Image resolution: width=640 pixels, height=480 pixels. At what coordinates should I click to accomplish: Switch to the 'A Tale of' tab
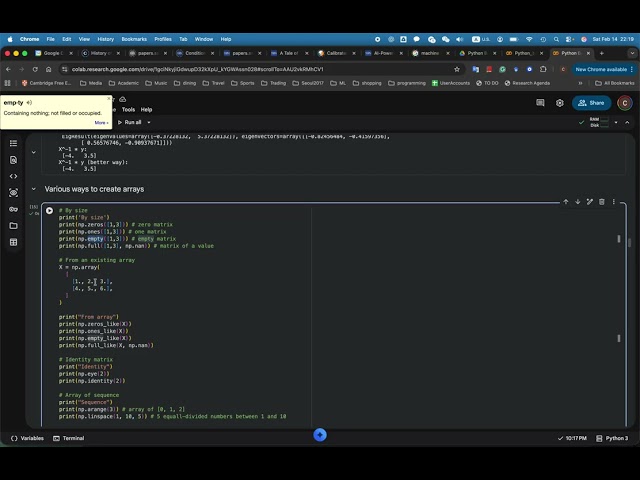pos(289,53)
